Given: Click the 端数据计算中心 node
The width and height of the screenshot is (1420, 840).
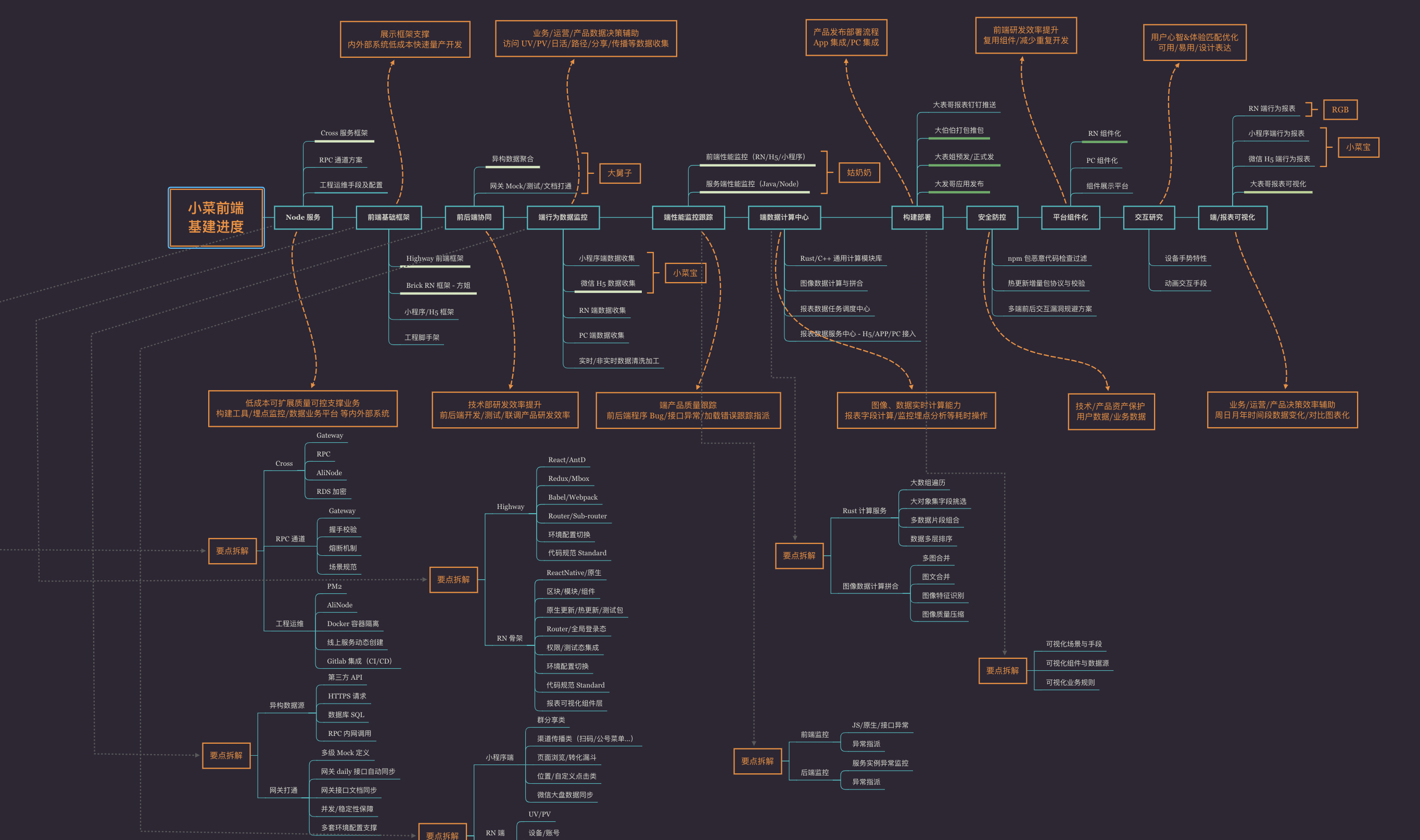Looking at the screenshot, I should (784, 218).
